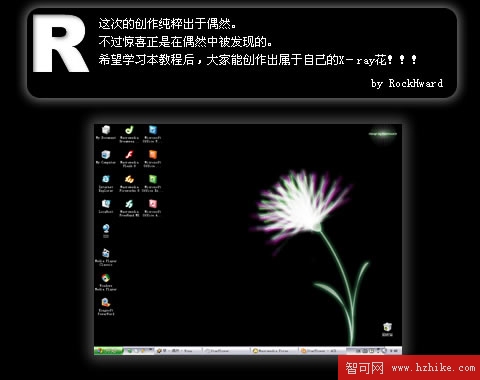
Task: Open the My Computer desktop icon
Action: tap(106, 157)
